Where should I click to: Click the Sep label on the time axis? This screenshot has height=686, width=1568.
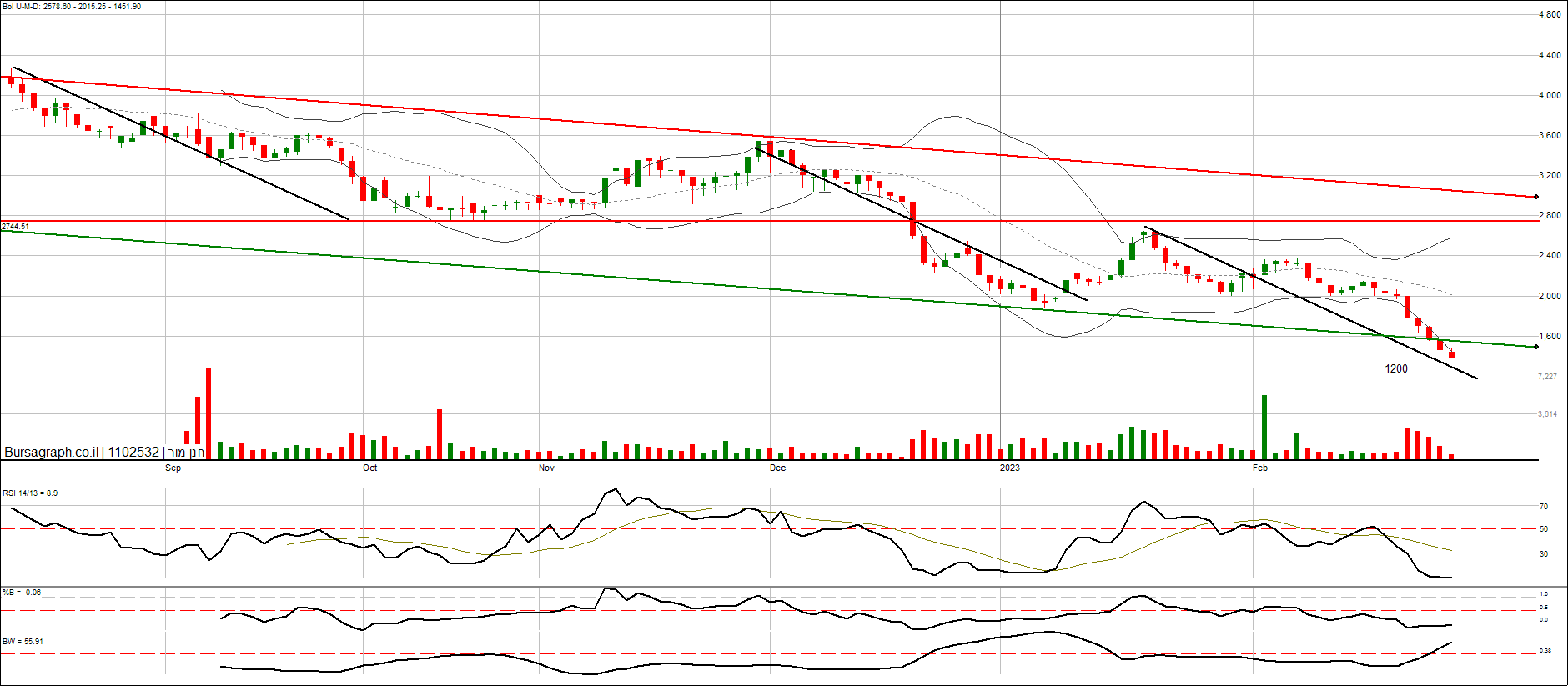coord(173,468)
